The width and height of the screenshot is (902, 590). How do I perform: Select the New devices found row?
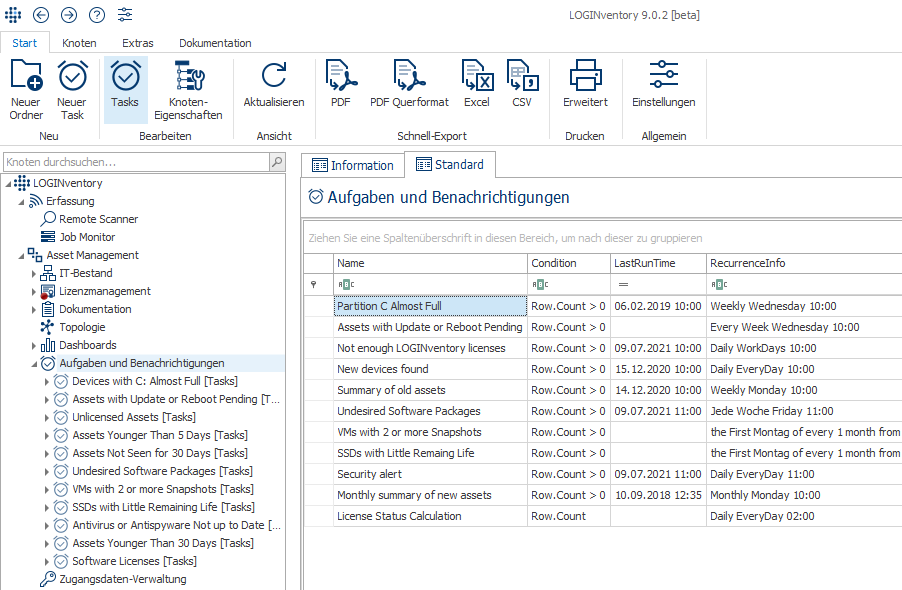603,369
